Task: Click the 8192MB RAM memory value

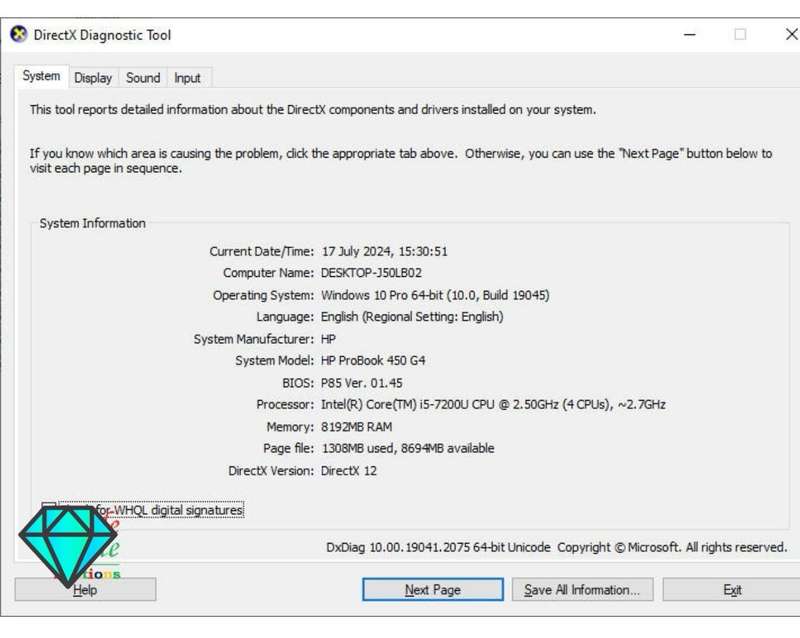Action: 357,427
